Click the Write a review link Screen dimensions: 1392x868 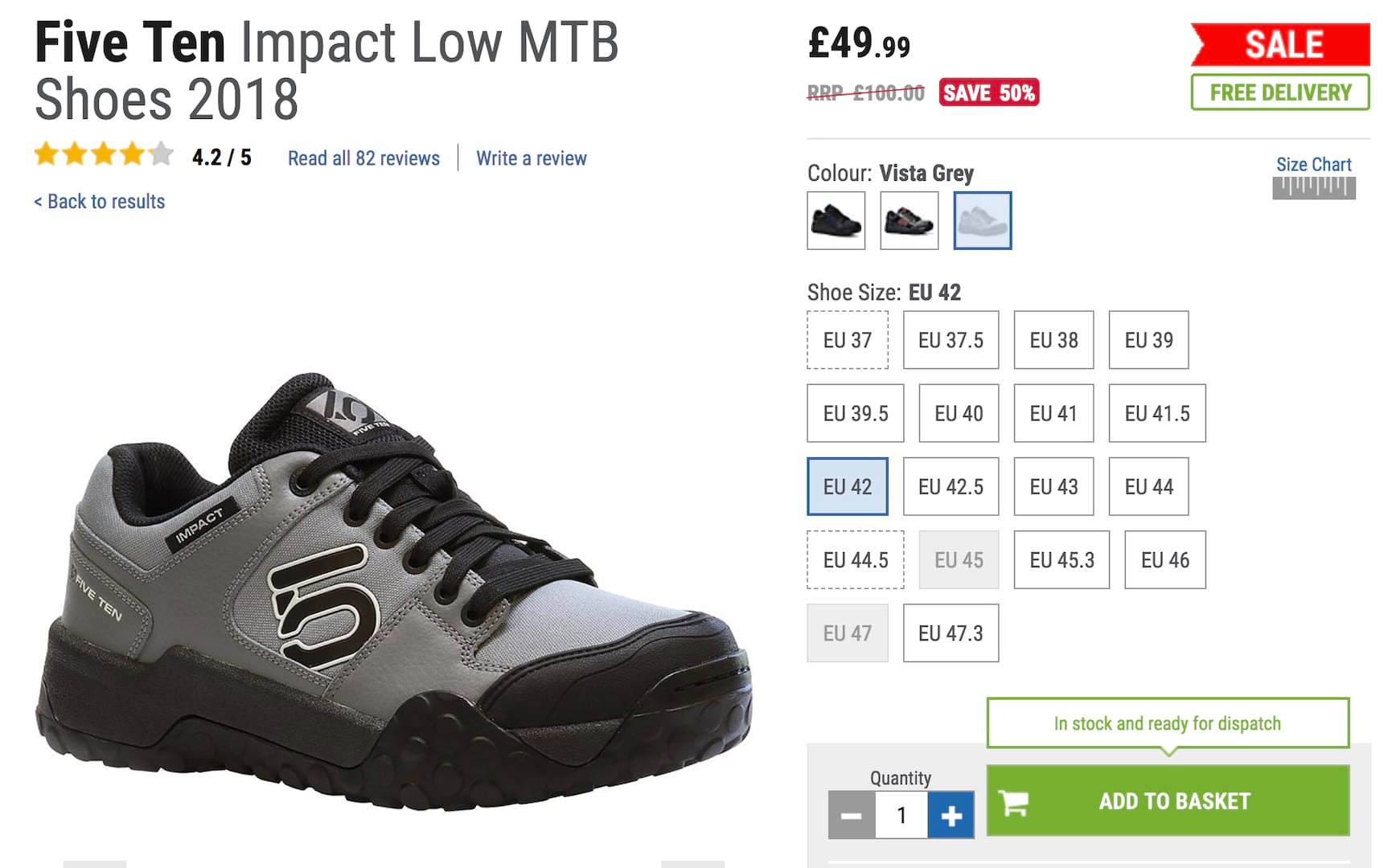pos(531,158)
